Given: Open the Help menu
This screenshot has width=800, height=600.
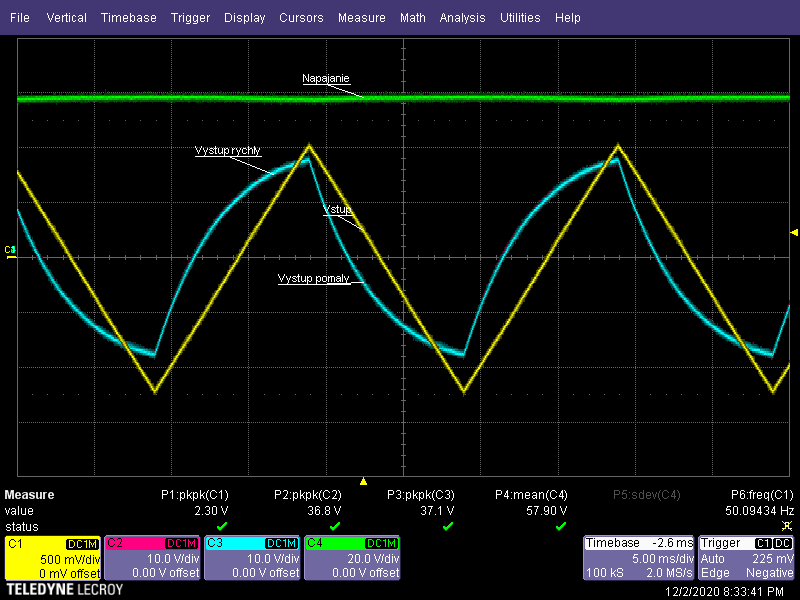Looking at the screenshot, I should (567, 18).
